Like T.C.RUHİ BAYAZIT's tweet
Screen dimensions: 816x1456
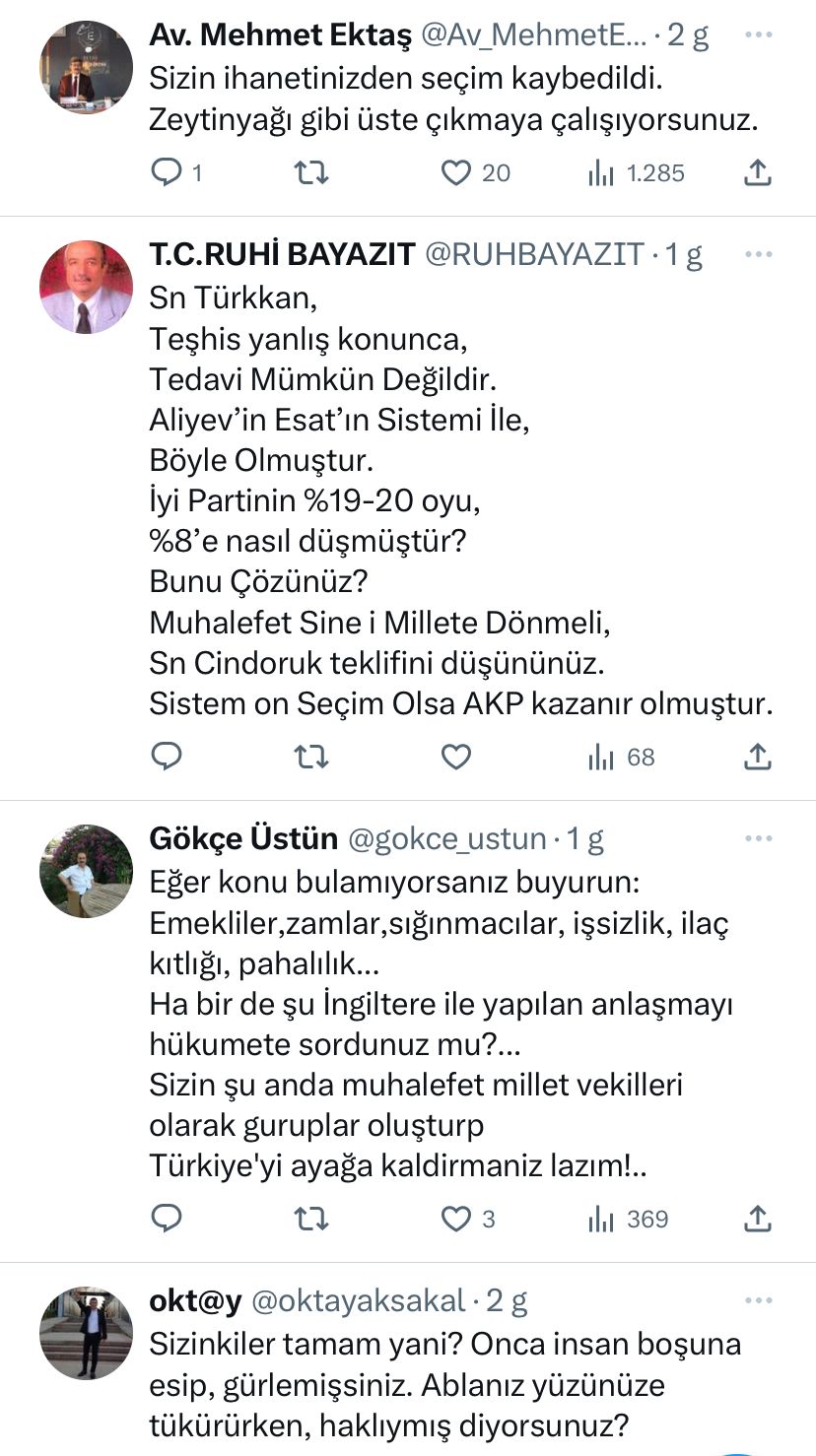click(x=455, y=757)
